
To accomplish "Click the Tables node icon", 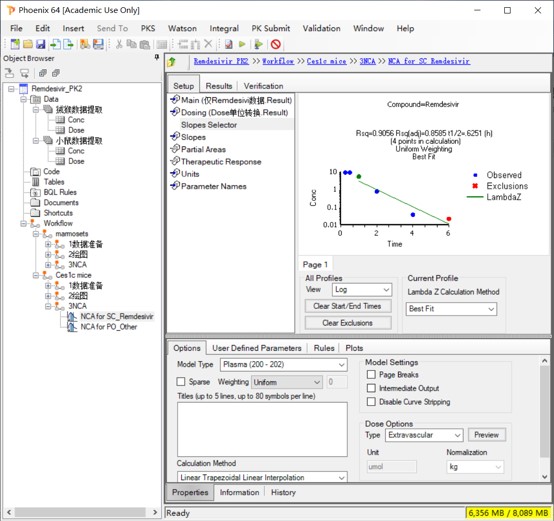I will (36, 182).
